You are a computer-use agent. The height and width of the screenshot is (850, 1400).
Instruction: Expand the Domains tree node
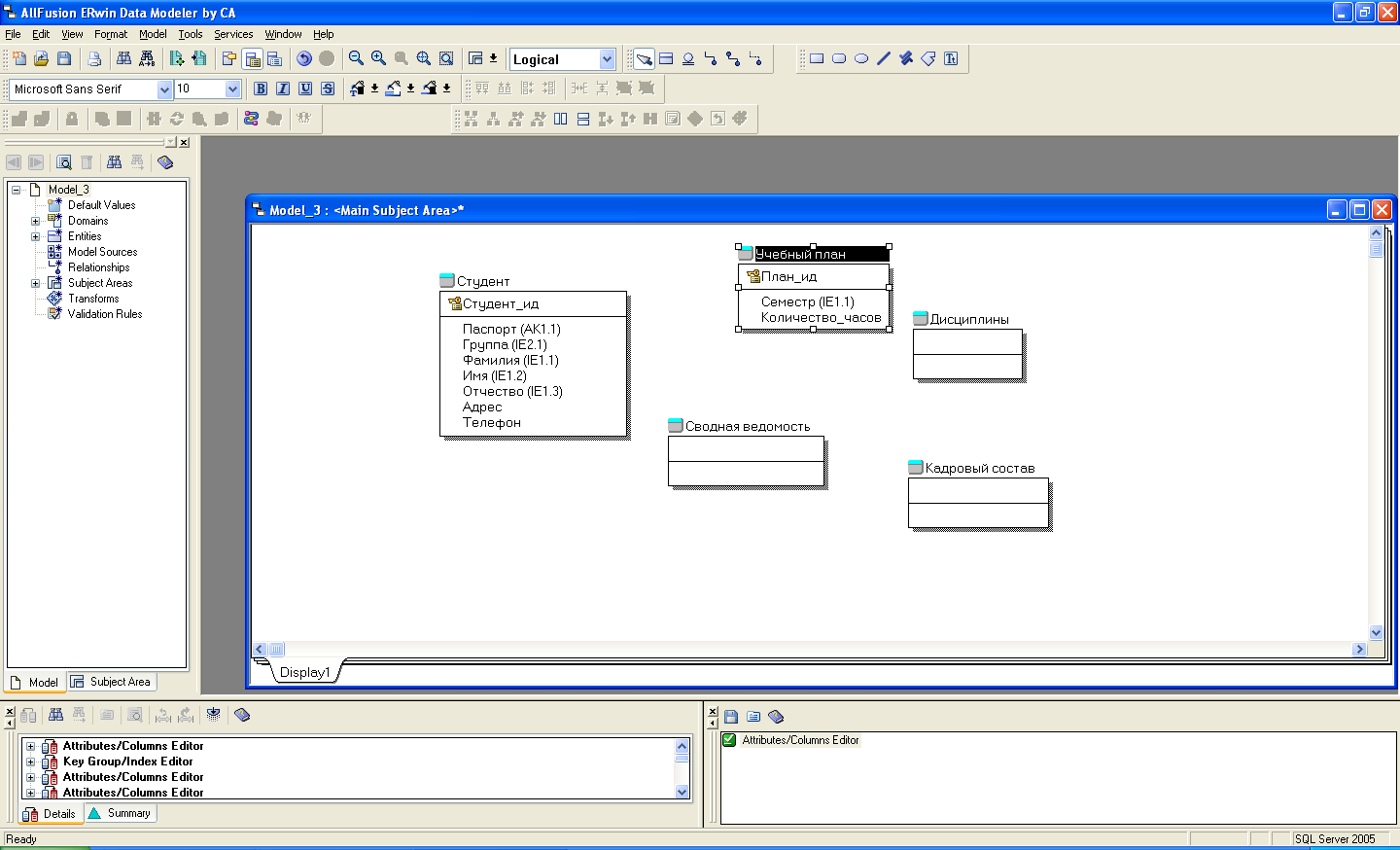(x=36, y=221)
